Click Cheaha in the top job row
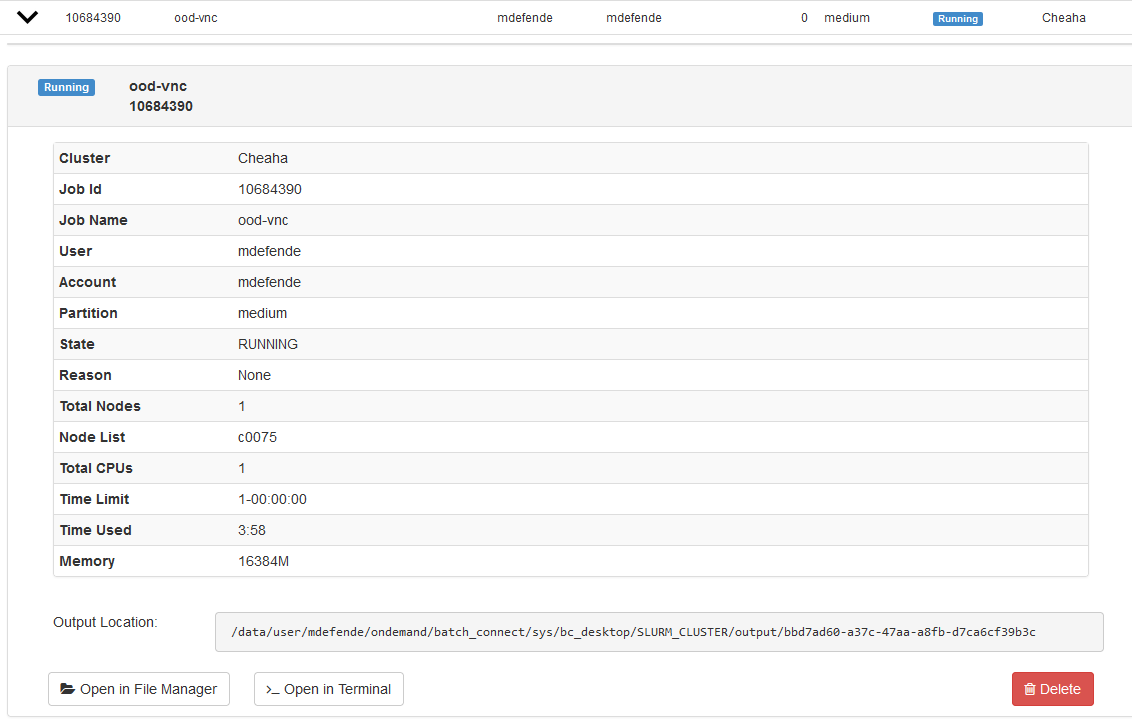 pyautogui.click(x=1063, y=18)
